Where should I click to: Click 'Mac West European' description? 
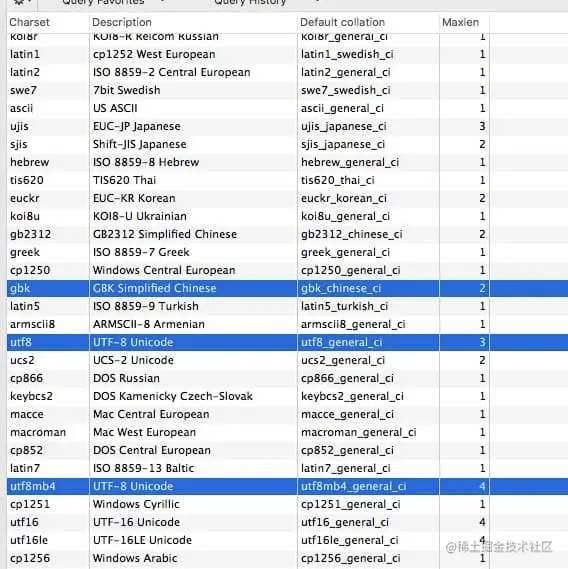[x=144, y=432]
